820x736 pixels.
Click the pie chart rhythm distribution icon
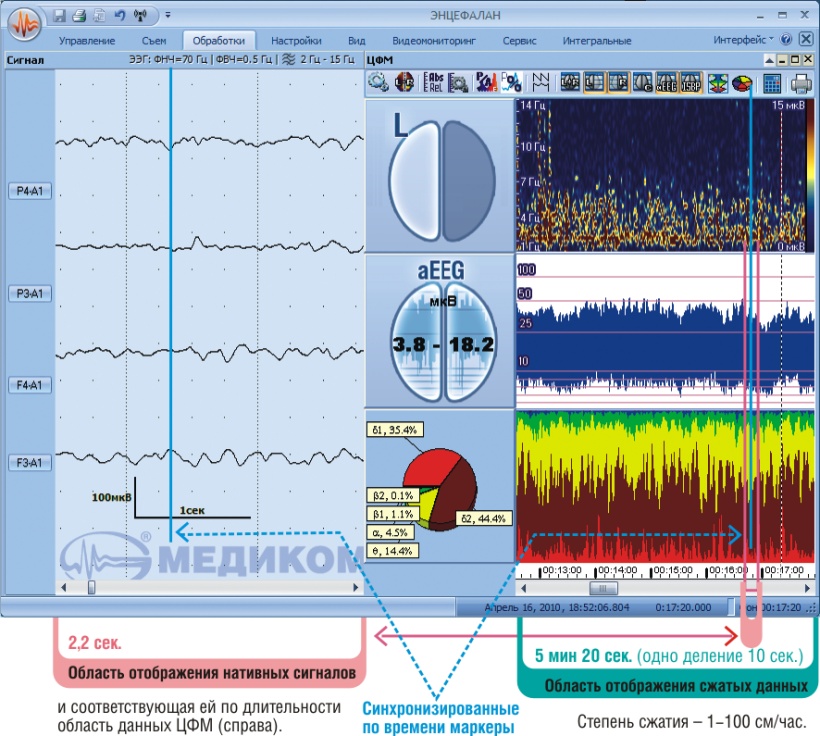click(742, 83)
